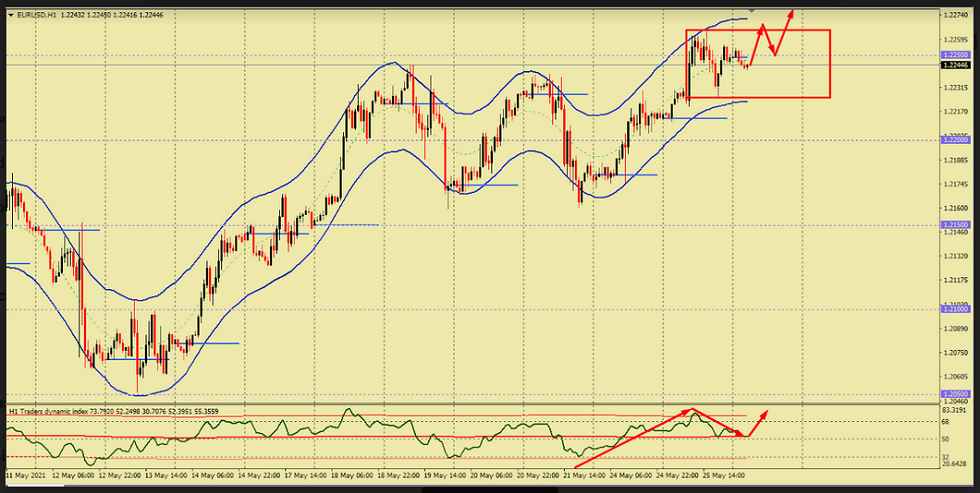Click the 1.22740 top price scale value
The width and height of the screenshot is (980, 493).
[x=956, y=15]
